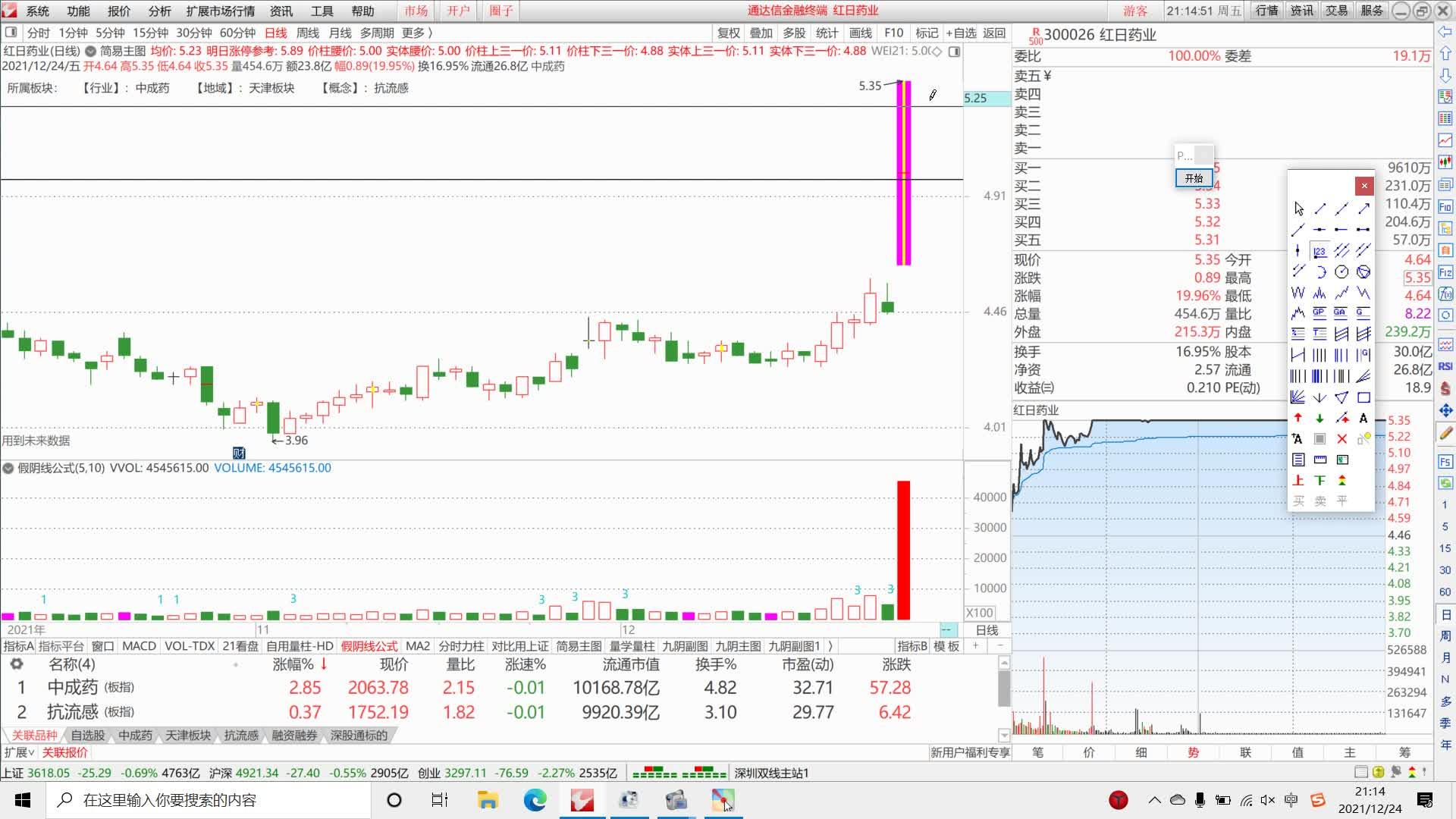Open the 更多 periods dropdown
Viewport: 1456px width, 819px height.
(417, 33)
